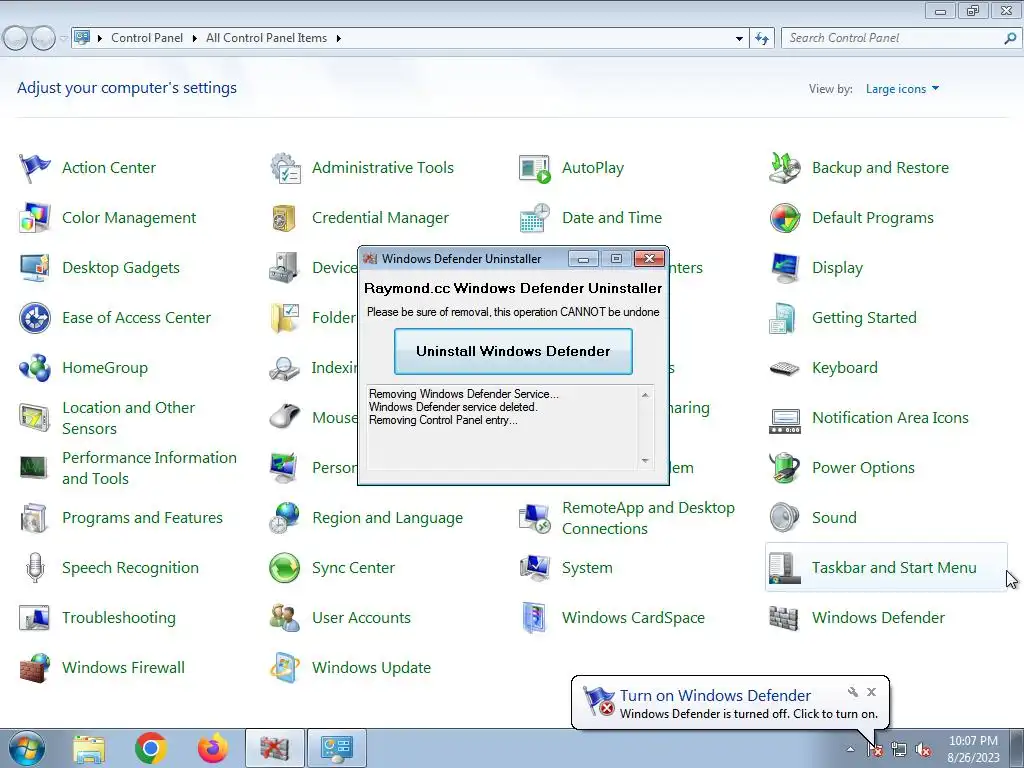
Task: Expand the arrow after Control Panel breadcrumb
Action: pos(195,39)
